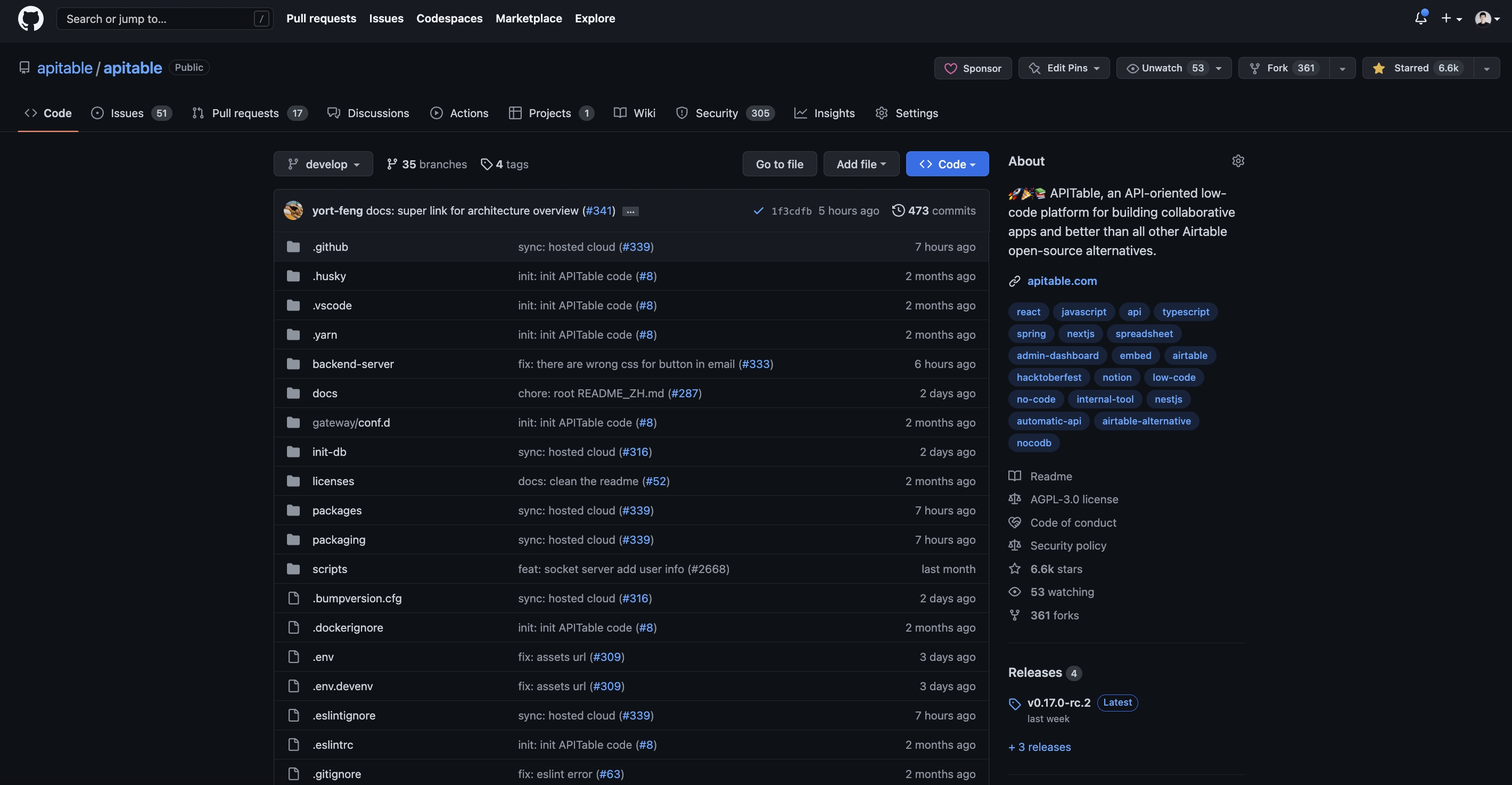Viewport: 1512px width, 785px height.
Task: Open the docs folder name
Action: [x=325, y=394]
